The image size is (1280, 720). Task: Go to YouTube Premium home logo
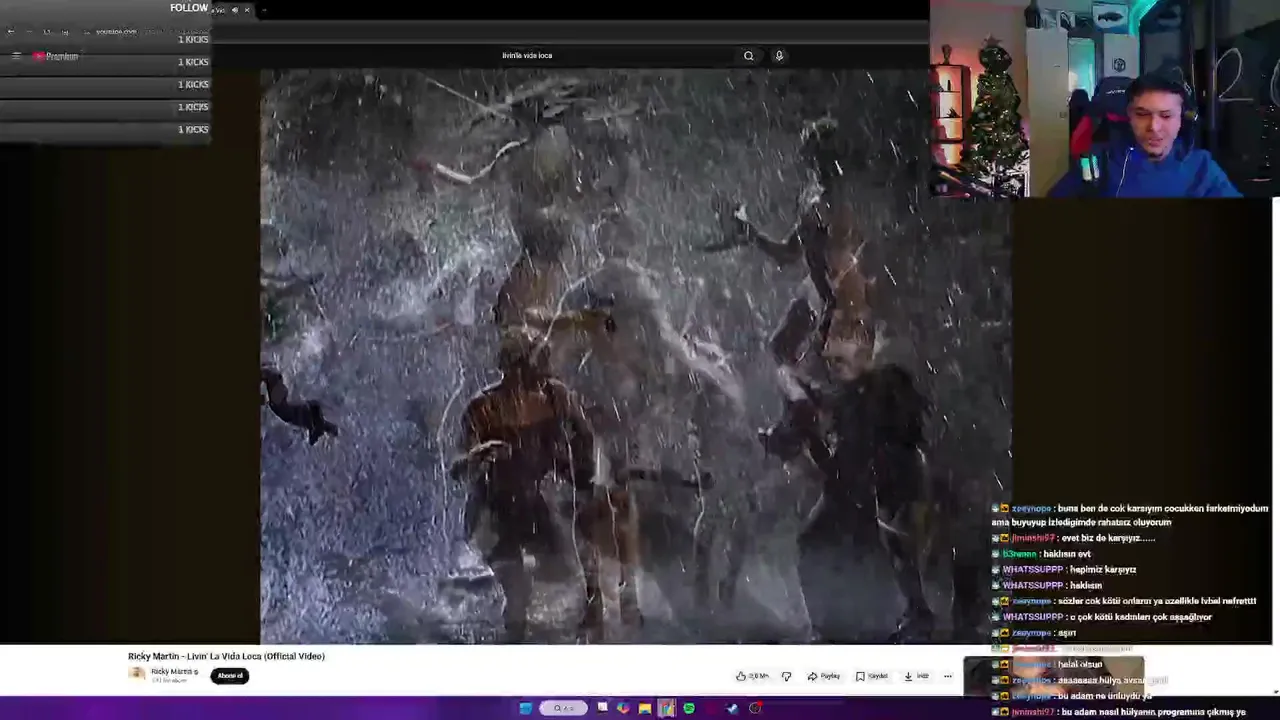click(x=56, y=56)
